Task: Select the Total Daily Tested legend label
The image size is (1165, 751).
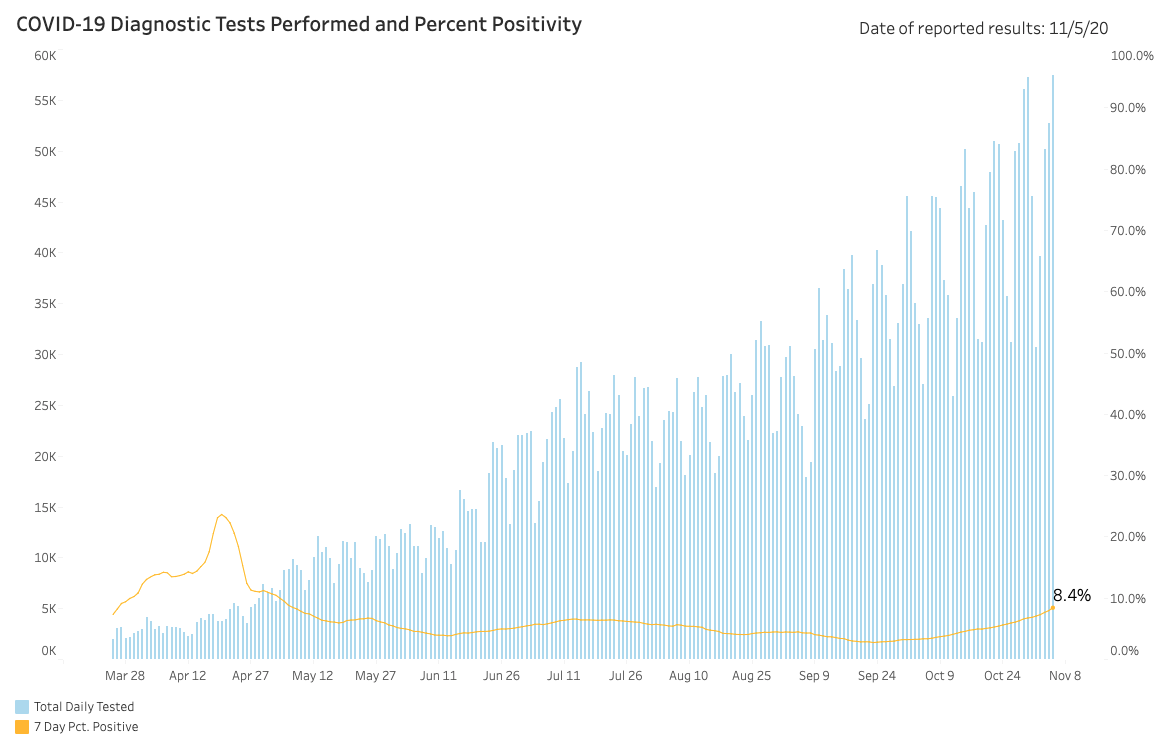Action: pos(84,706)
